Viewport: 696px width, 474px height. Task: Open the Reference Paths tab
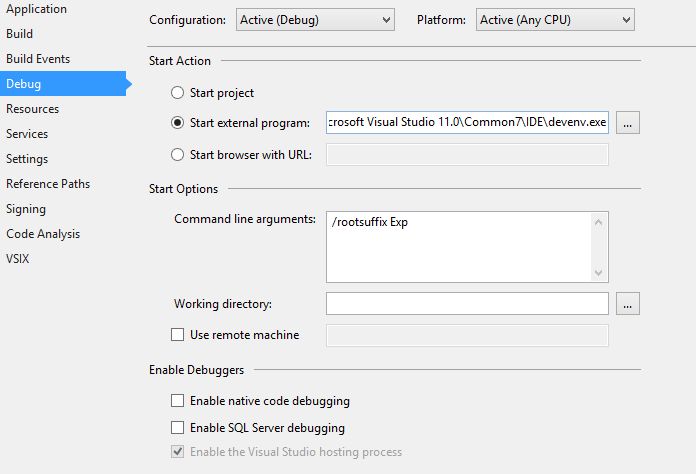tap(48, 184)
